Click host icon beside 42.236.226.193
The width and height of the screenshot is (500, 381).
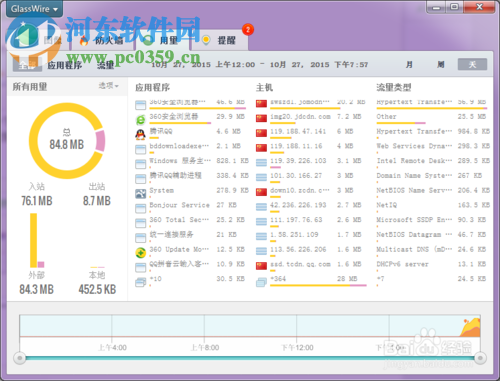pyautogui.click(x=261, y=207)
